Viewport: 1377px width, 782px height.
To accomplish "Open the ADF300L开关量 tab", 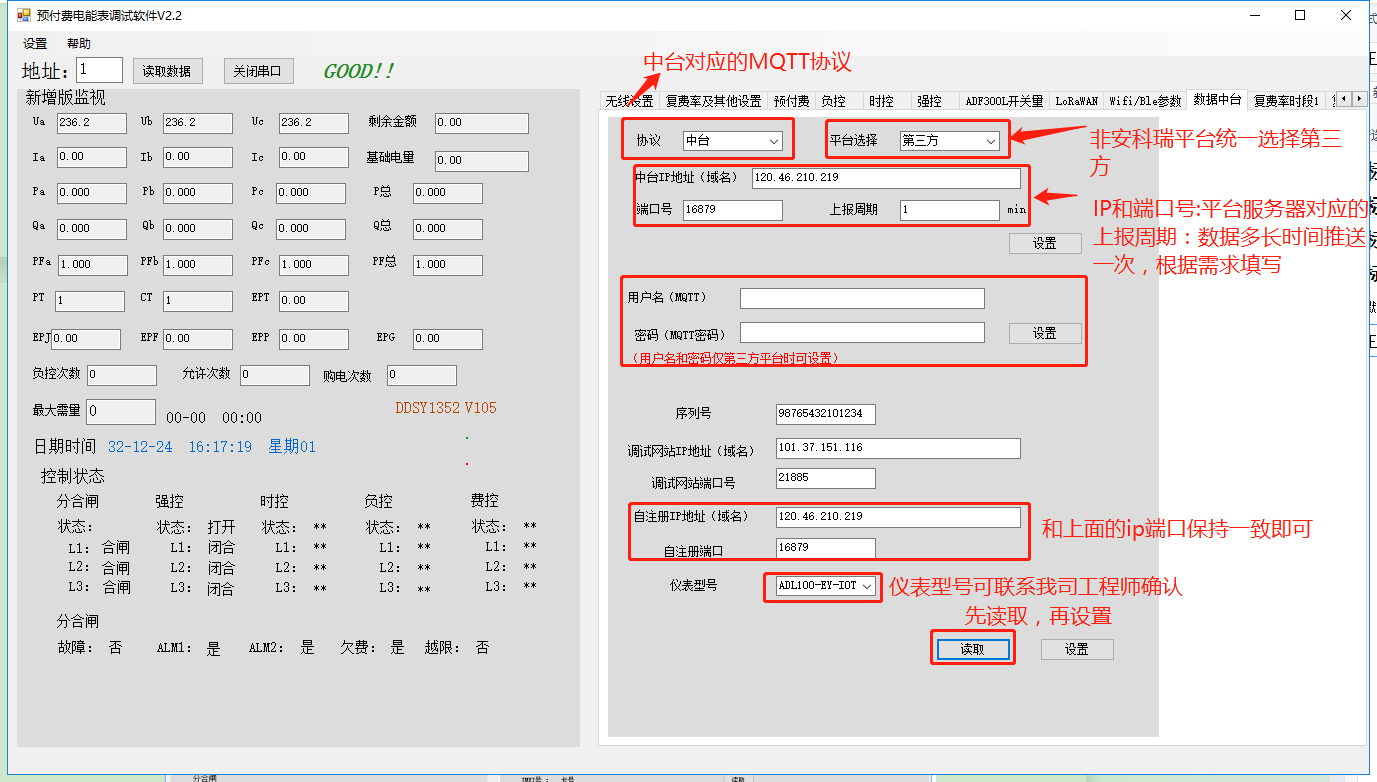I will point(1003,101).
